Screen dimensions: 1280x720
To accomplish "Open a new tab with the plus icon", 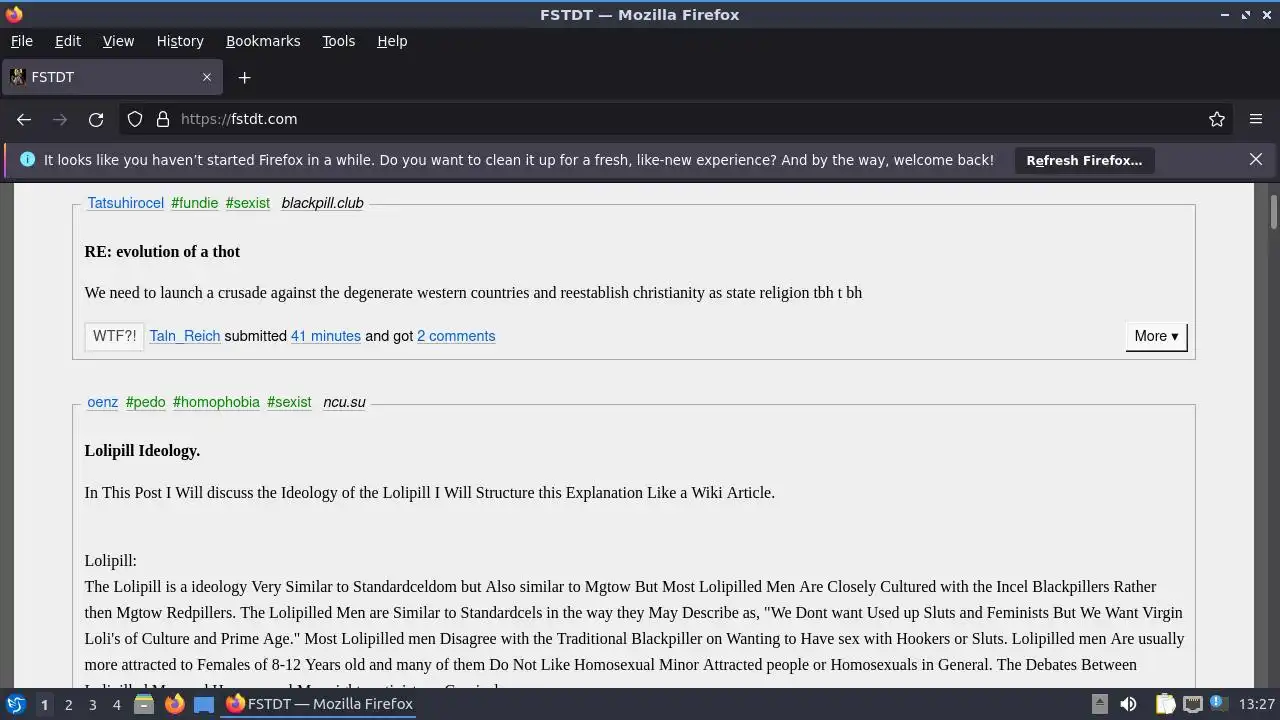I will 244,77.
